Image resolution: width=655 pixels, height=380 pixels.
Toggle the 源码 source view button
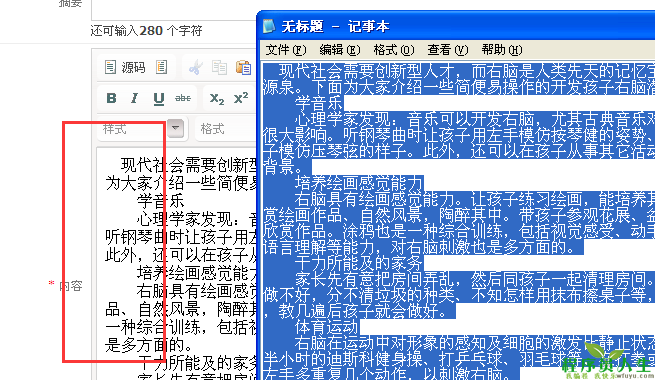[125, 67]
